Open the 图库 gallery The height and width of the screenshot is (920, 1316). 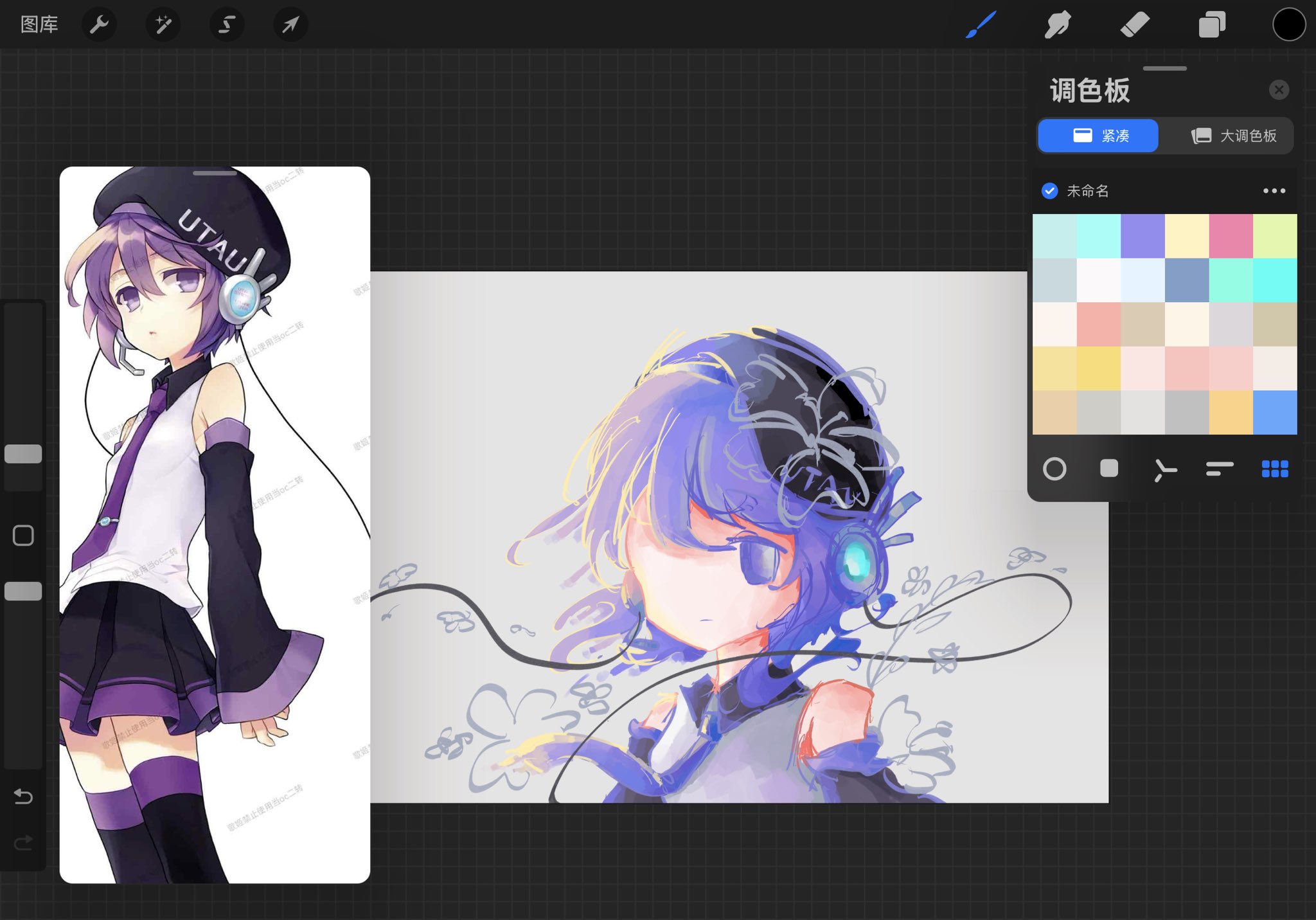[x=39, y=25]
